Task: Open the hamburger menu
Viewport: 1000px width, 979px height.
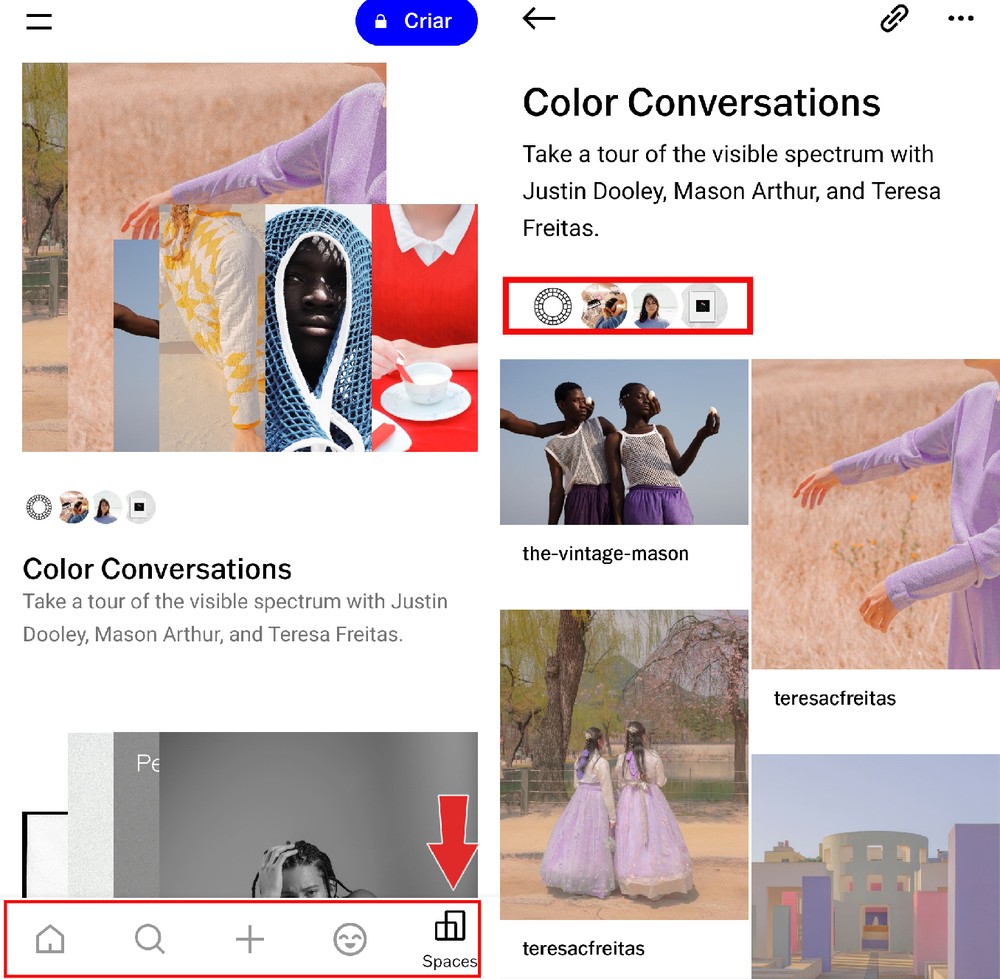Action: (38, 22)
